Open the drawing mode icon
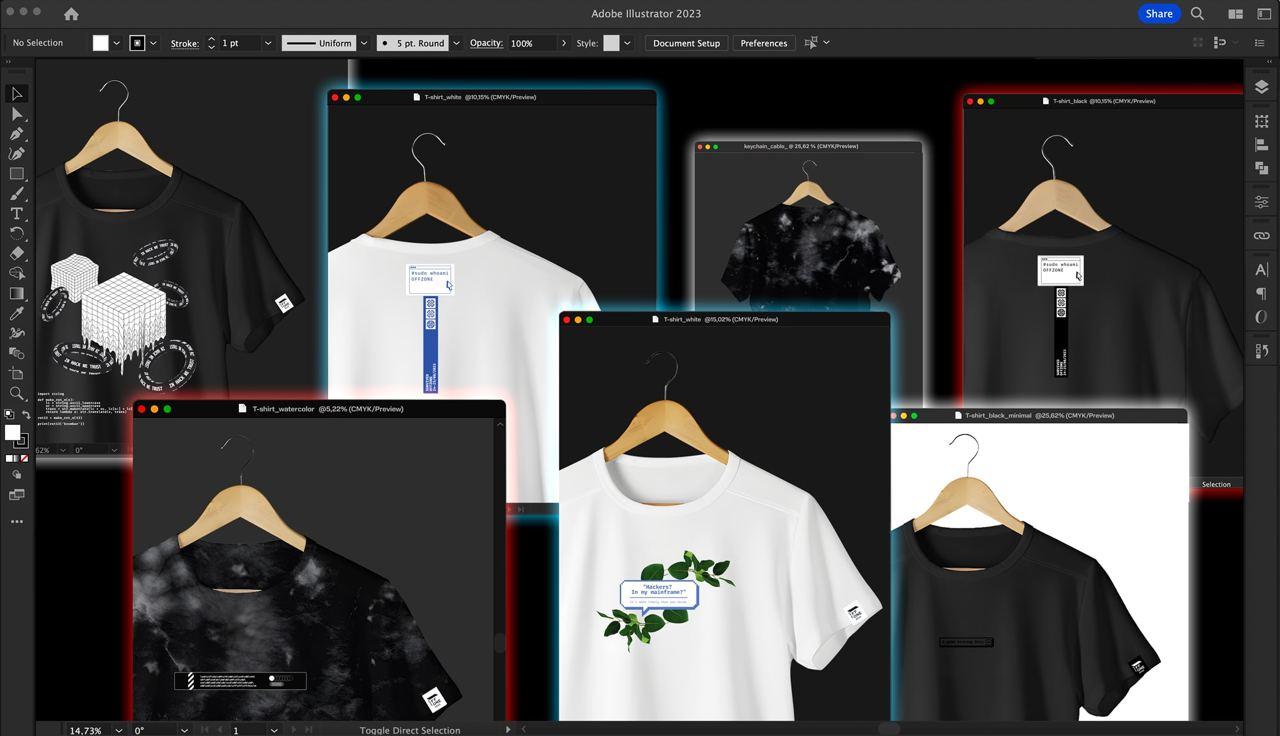The width and height of the screenshot is (1280, 736). (17, 475)
